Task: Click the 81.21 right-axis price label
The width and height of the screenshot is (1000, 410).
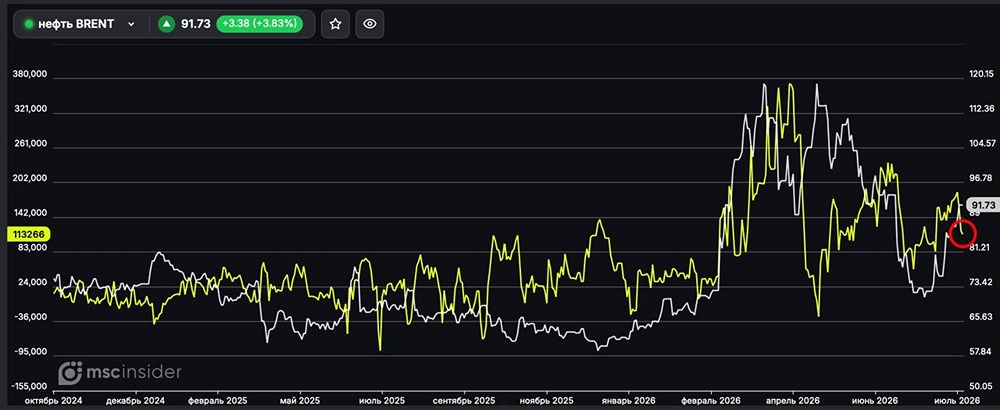Action: tap(982, 247)
